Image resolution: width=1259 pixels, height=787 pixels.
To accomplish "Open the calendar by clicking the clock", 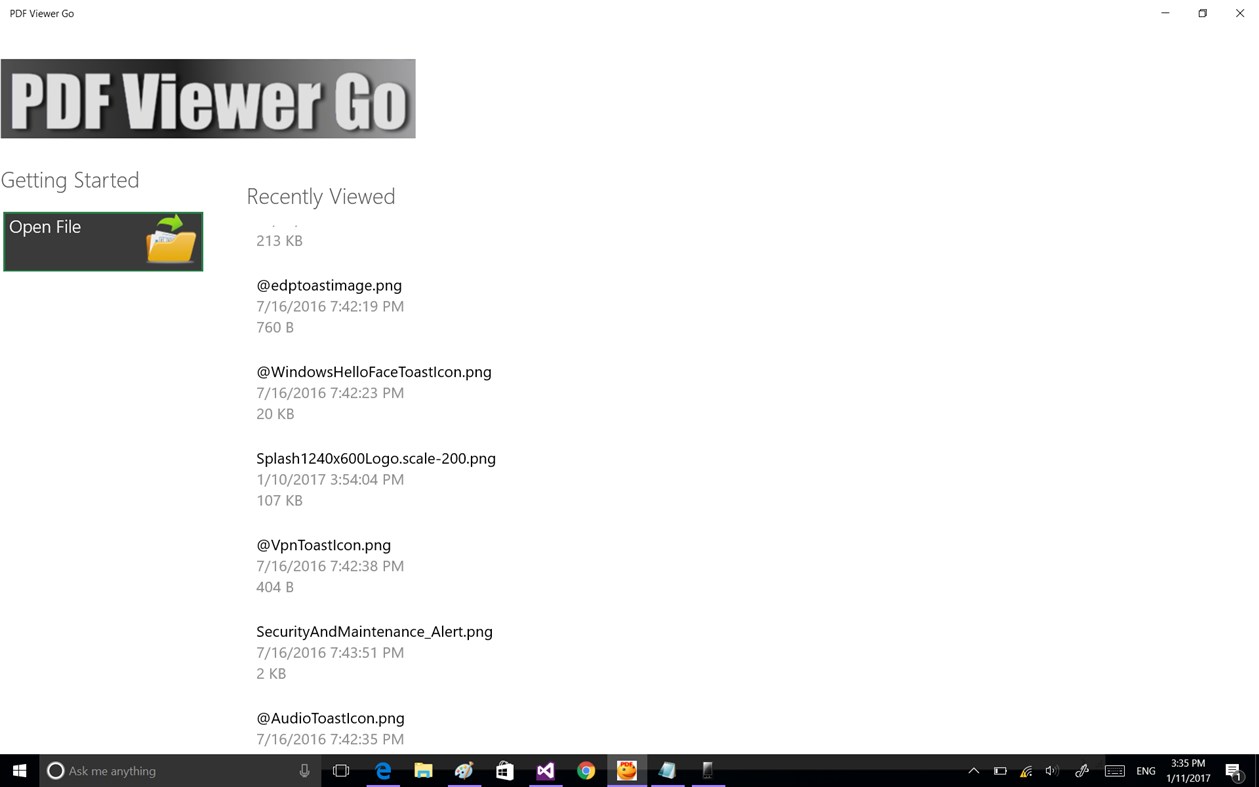I will click(1187, 770).
